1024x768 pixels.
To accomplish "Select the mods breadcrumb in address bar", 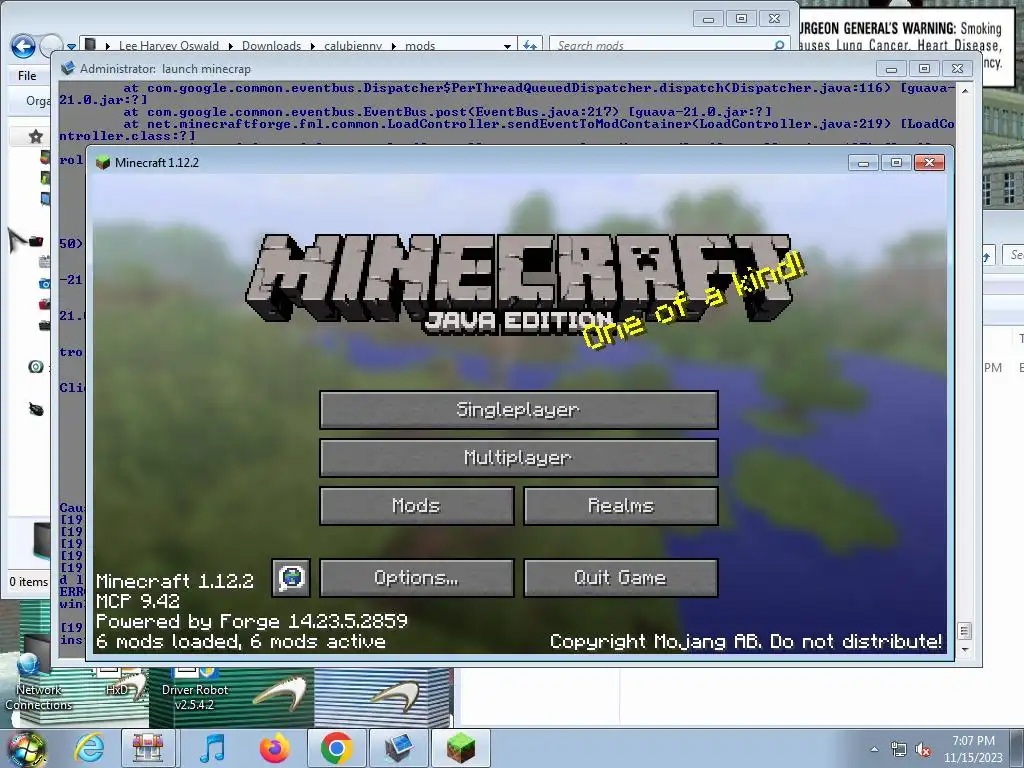I will (x=420, y=46).
